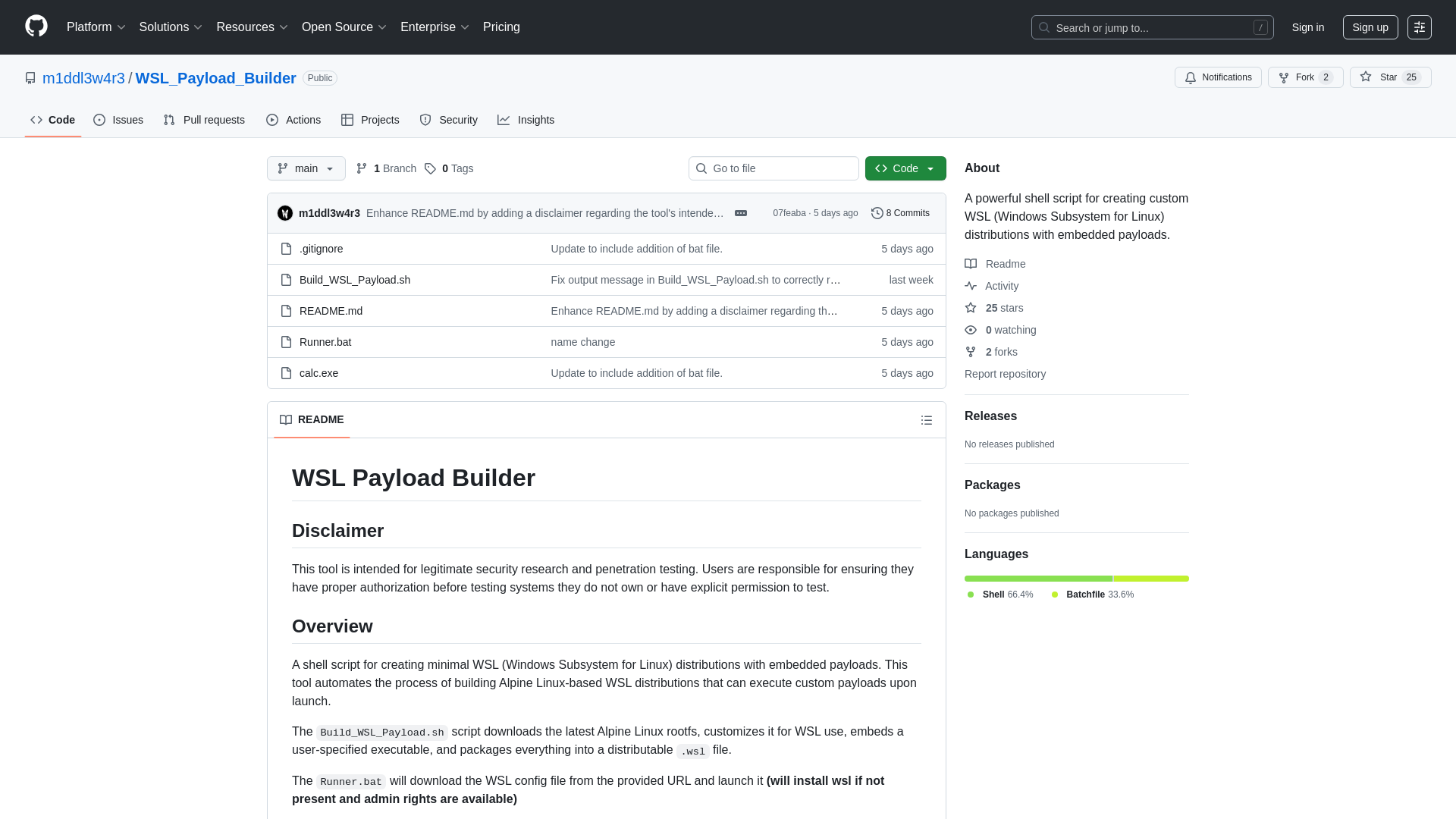Open the green Code dropdown button
The height and width of the screenshot is (819, 1456).
(x=905, y=168)
